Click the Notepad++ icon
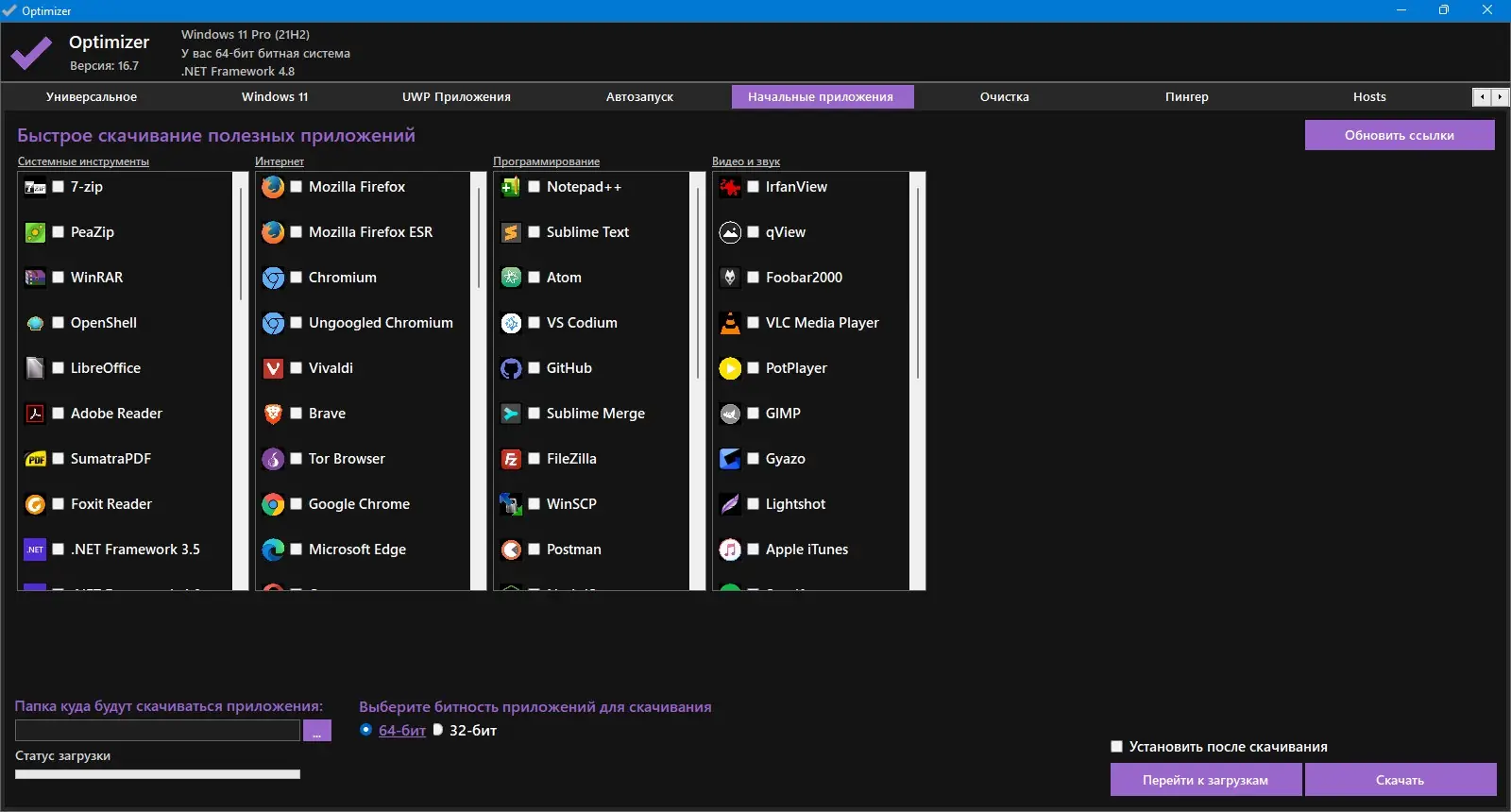The image size is (1511, 812). pos(511,187)
